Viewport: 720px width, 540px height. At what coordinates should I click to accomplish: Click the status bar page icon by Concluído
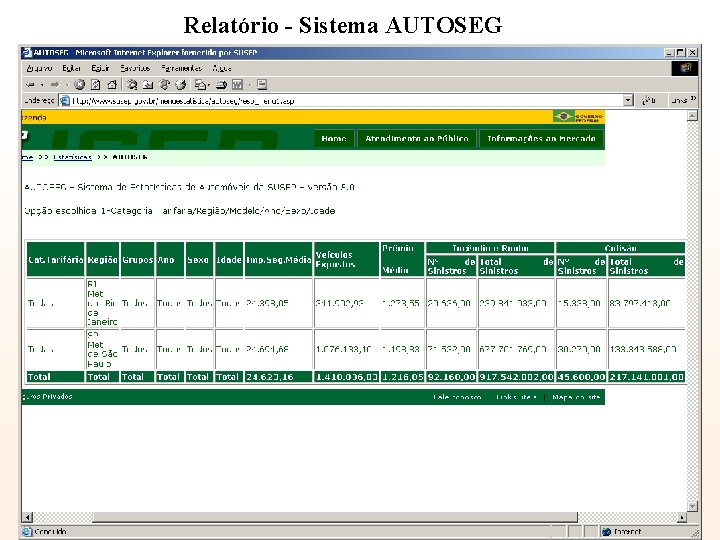tap(27, 532)
